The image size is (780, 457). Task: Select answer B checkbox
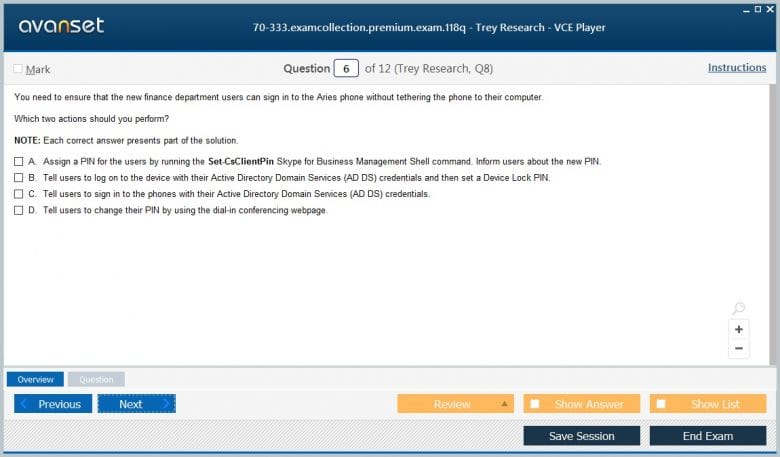tap(18, 178)
